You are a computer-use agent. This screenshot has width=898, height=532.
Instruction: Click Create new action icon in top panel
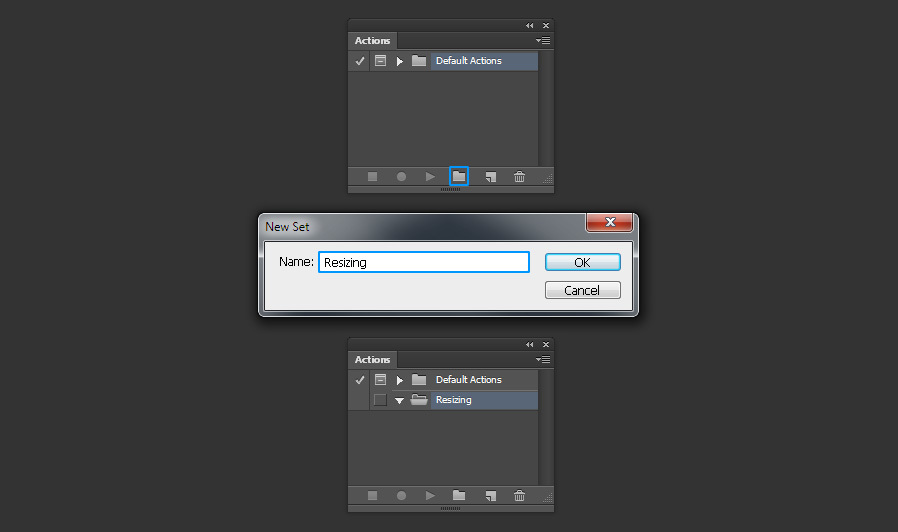(x=490, y=177)
